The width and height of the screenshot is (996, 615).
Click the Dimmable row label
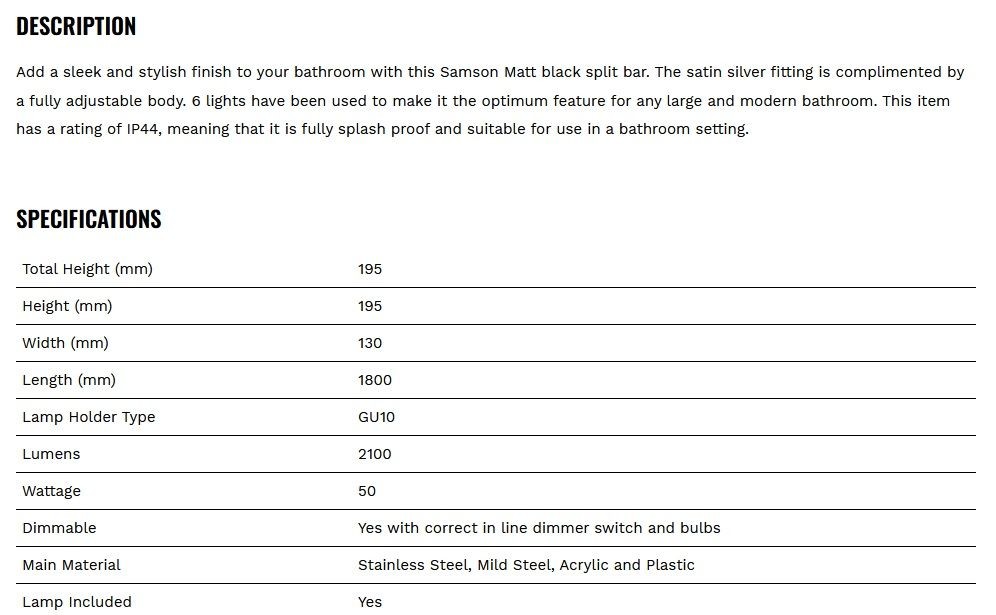59,528
